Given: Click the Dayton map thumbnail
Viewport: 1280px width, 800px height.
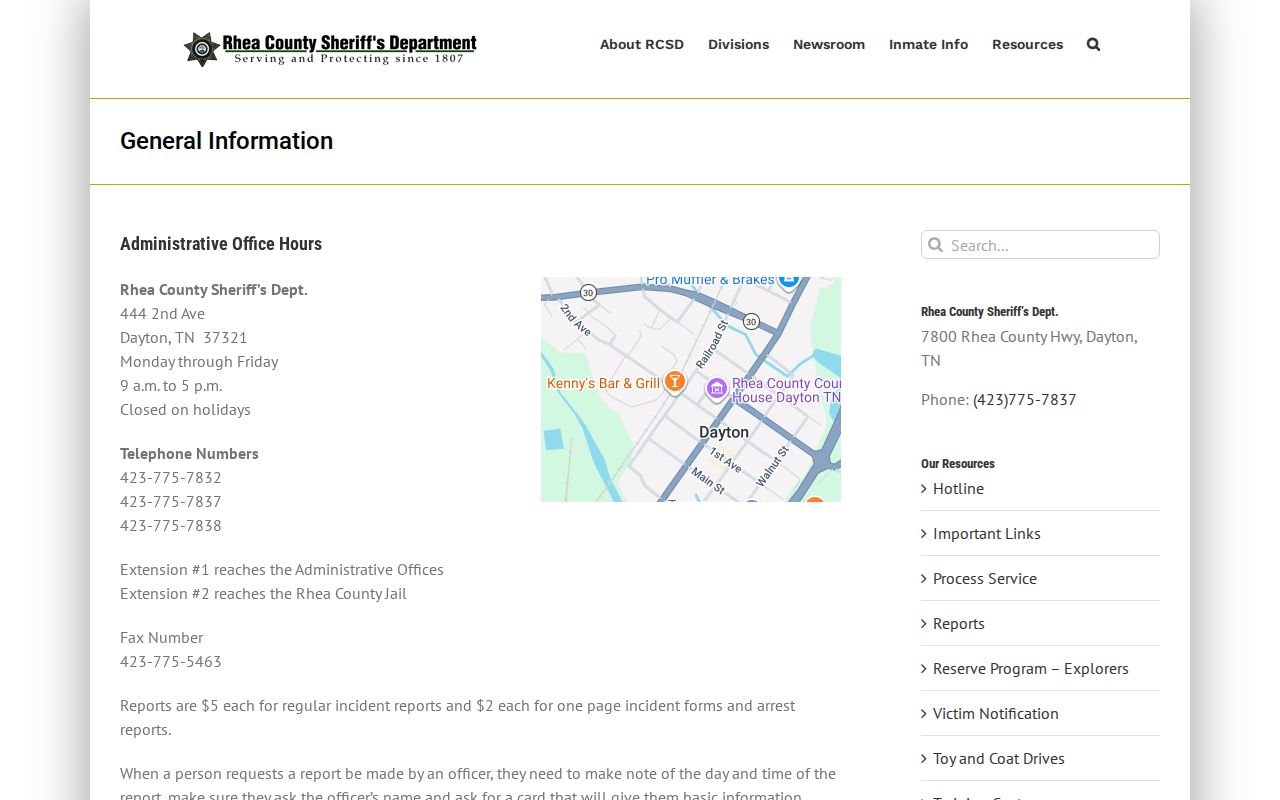Looking at the screenshot, I should (x=691, y=389).
